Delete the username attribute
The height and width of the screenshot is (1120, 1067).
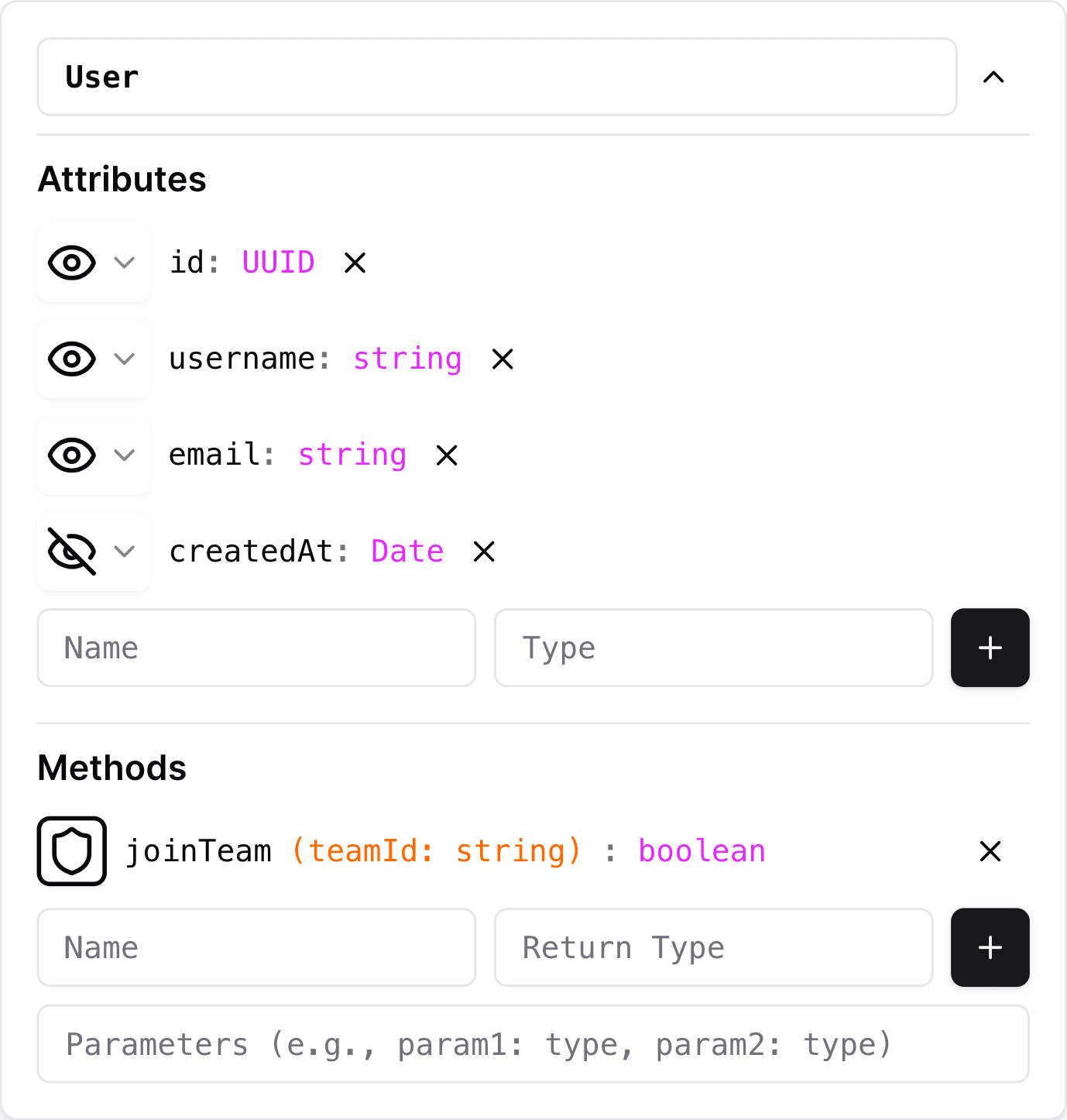tap(501, 359)
